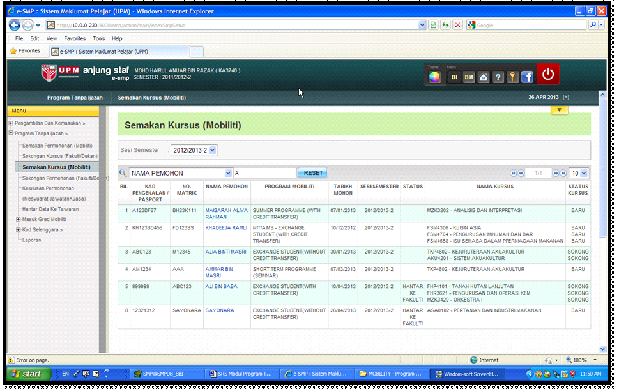Switch to the MOBILITY folder taskbar item
Image resolution: width=620 pixels, height=392 pixels.
(391, 374)
